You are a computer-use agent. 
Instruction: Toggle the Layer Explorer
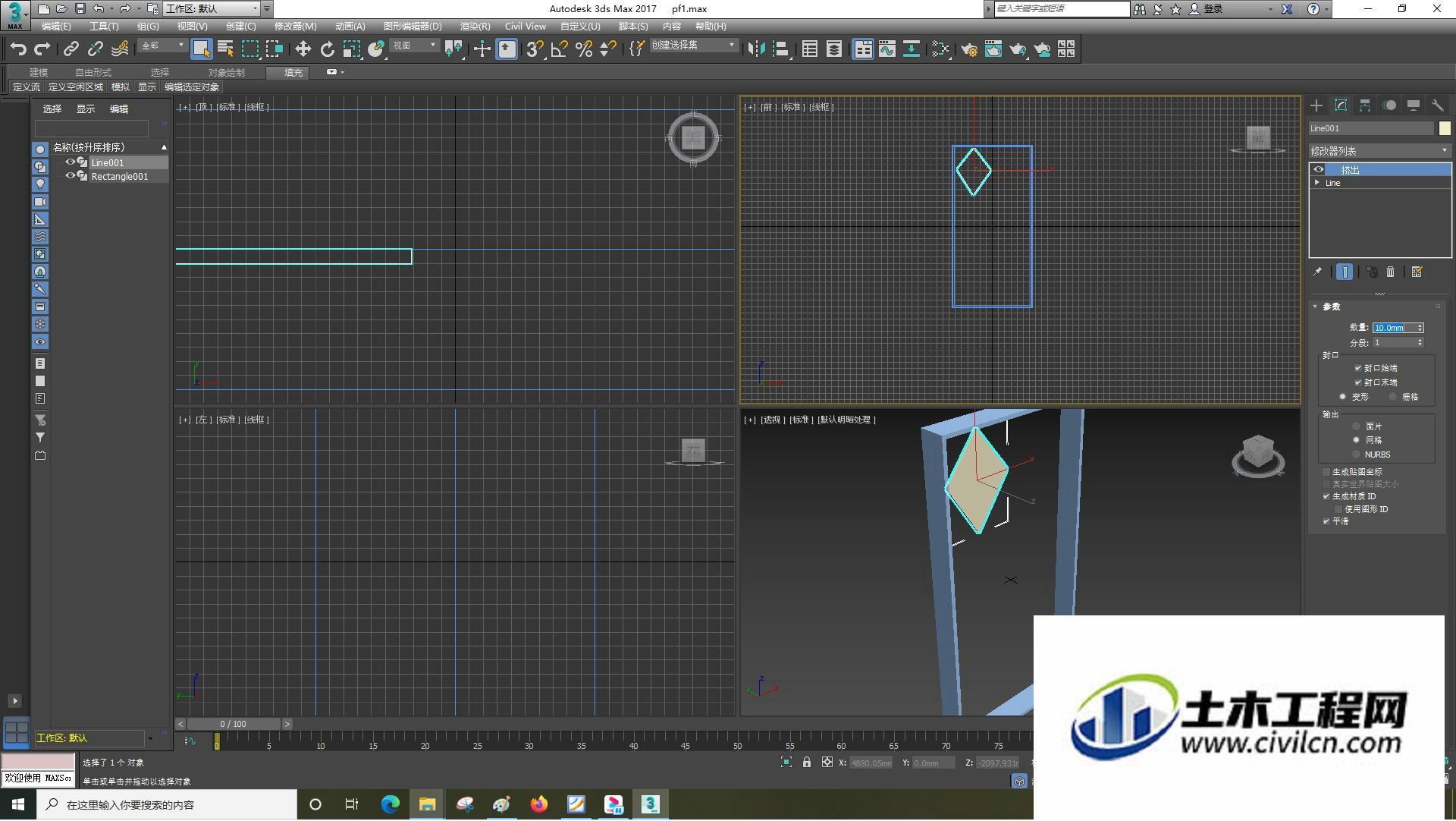(833, 49)
